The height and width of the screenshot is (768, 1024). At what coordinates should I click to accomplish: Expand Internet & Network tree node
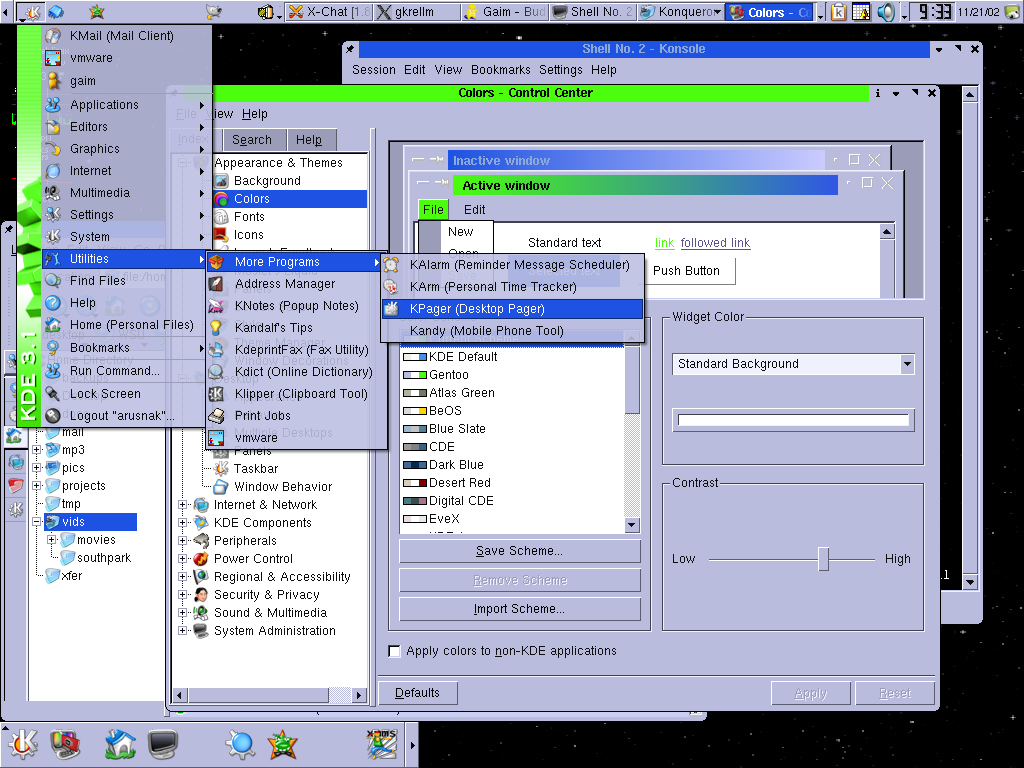[183, 505]
